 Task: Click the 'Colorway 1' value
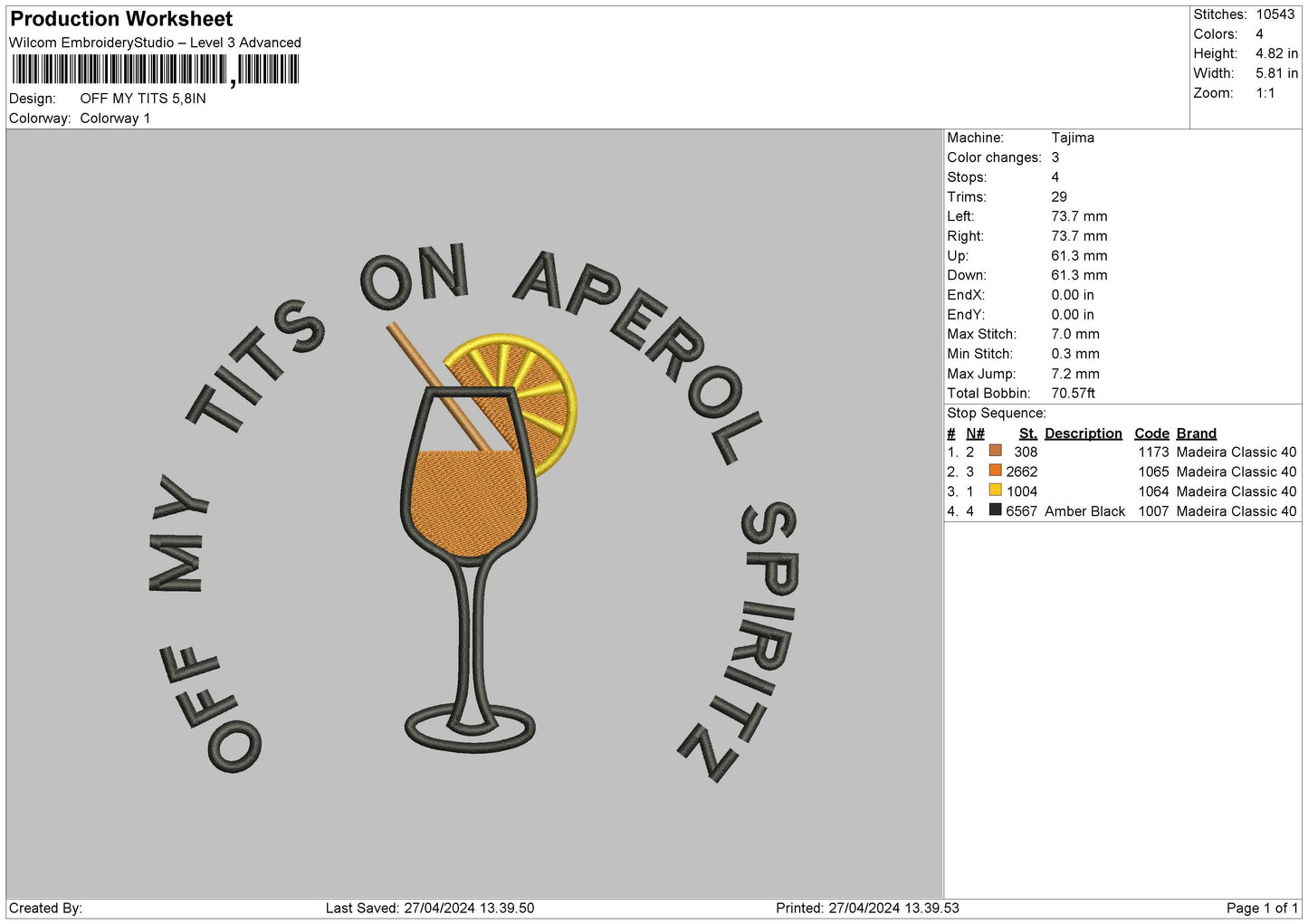(115, 119)
